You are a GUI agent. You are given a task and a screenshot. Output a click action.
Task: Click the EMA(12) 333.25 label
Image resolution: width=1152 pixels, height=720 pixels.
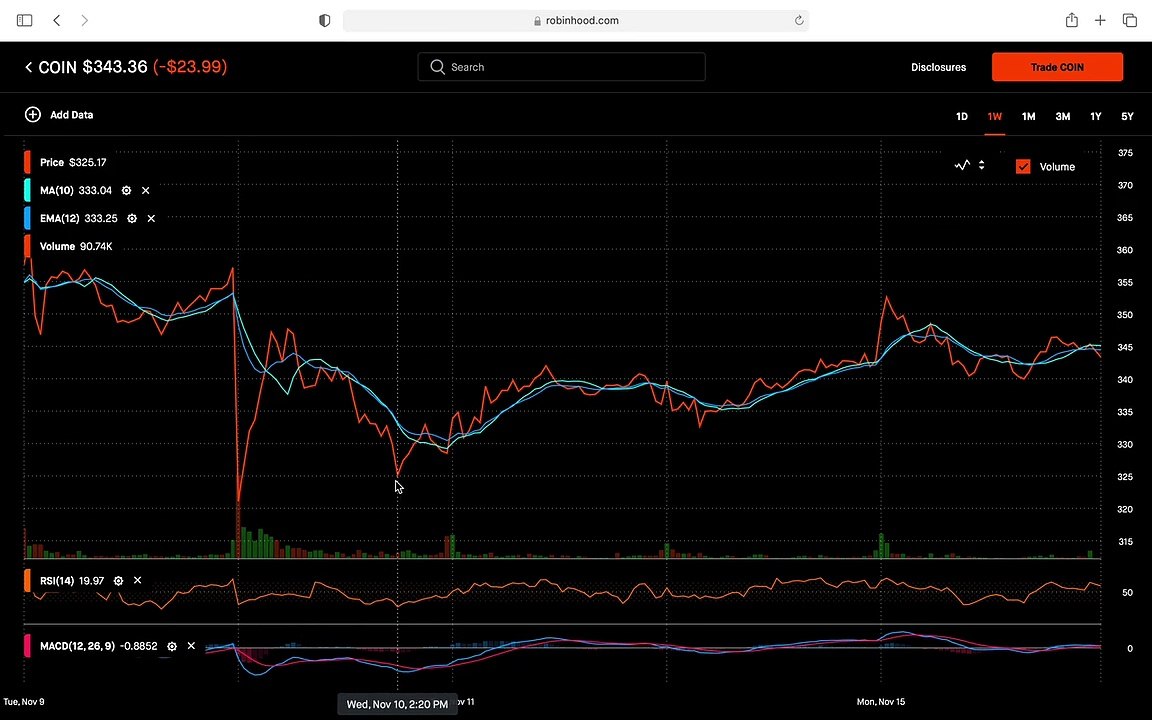[79, 218]
